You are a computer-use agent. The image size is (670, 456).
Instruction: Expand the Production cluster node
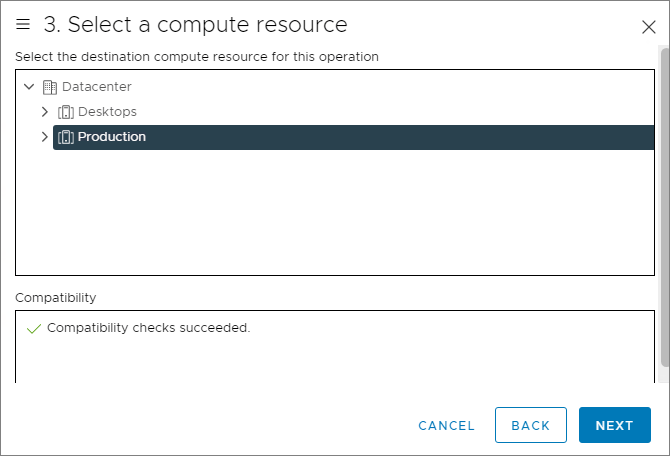pos(44,137)
